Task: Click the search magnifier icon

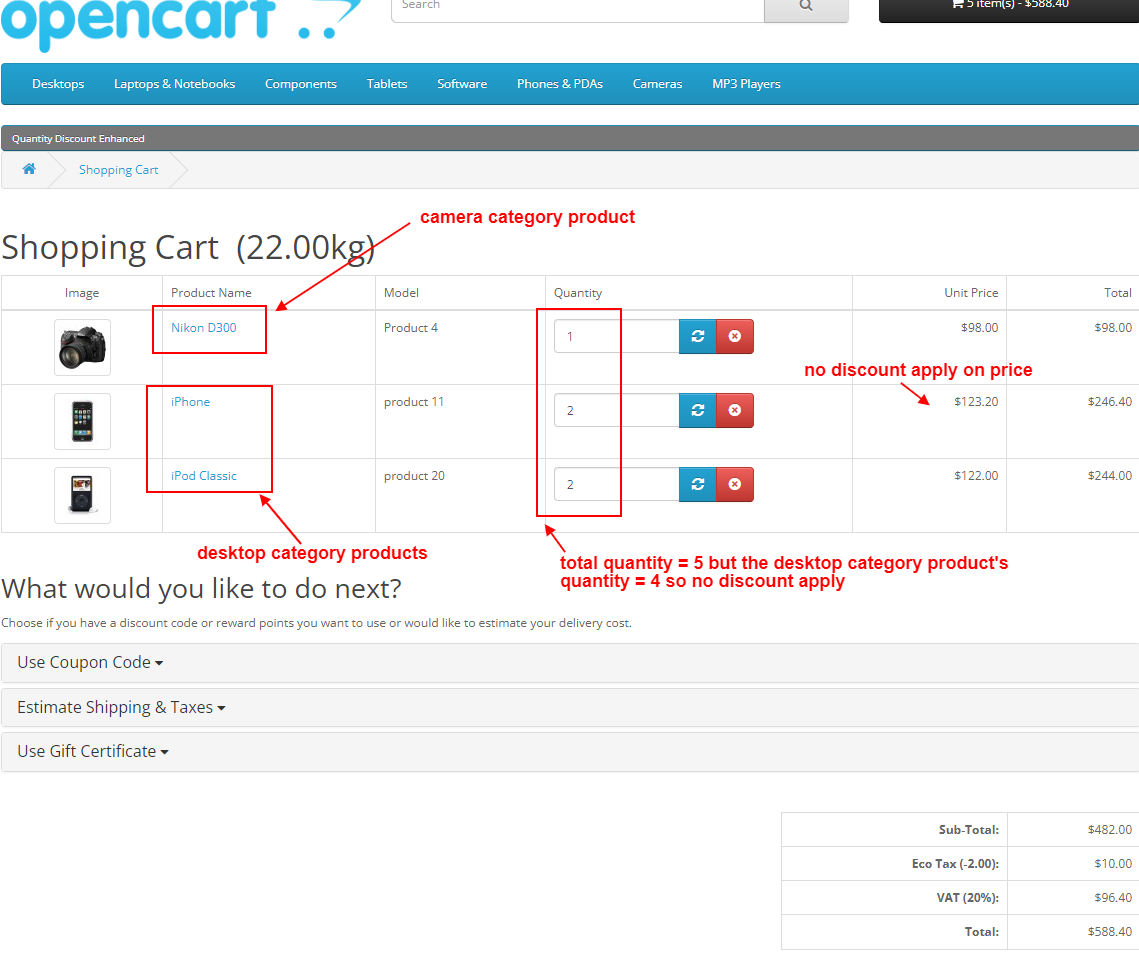Action: click(806, 5)
